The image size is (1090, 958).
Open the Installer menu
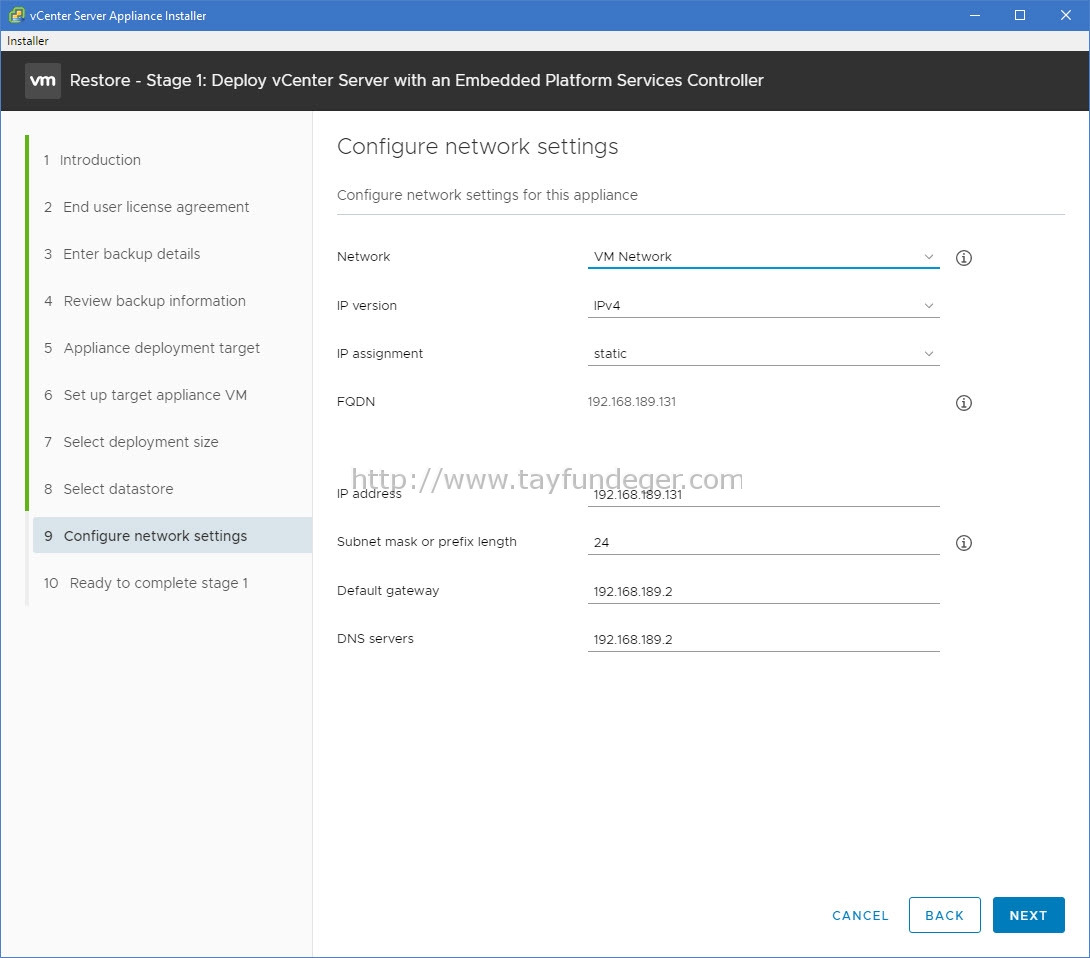point(28,41)
